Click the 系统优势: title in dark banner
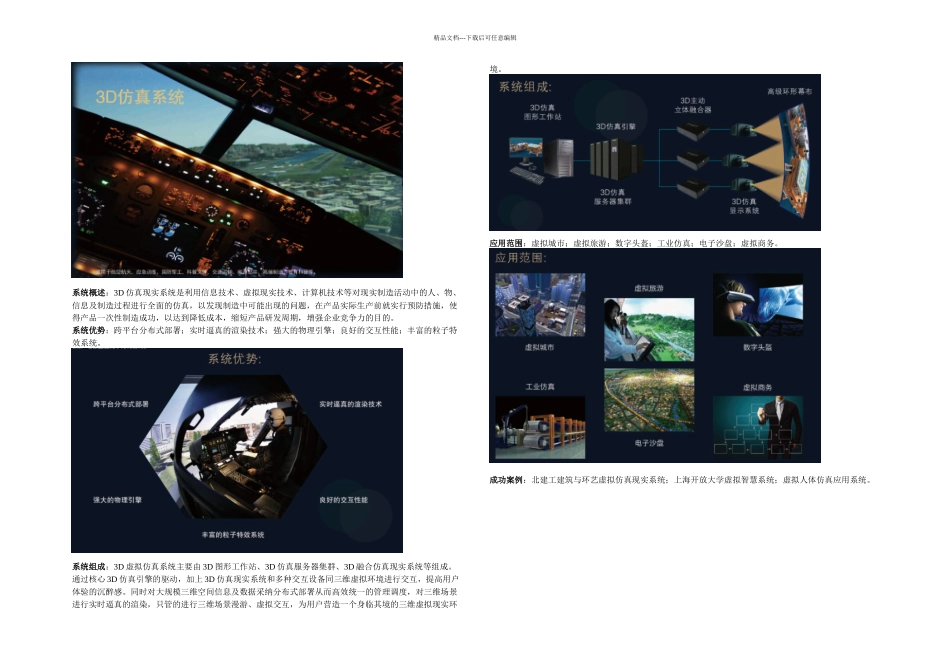Image resolution: width=950 pixels, height=672 pixels. (235, 359)
